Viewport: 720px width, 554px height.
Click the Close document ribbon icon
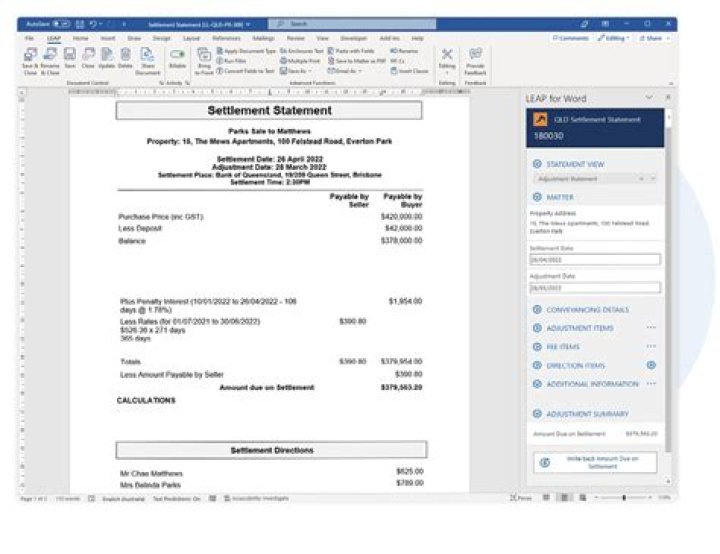pos(88,58)
